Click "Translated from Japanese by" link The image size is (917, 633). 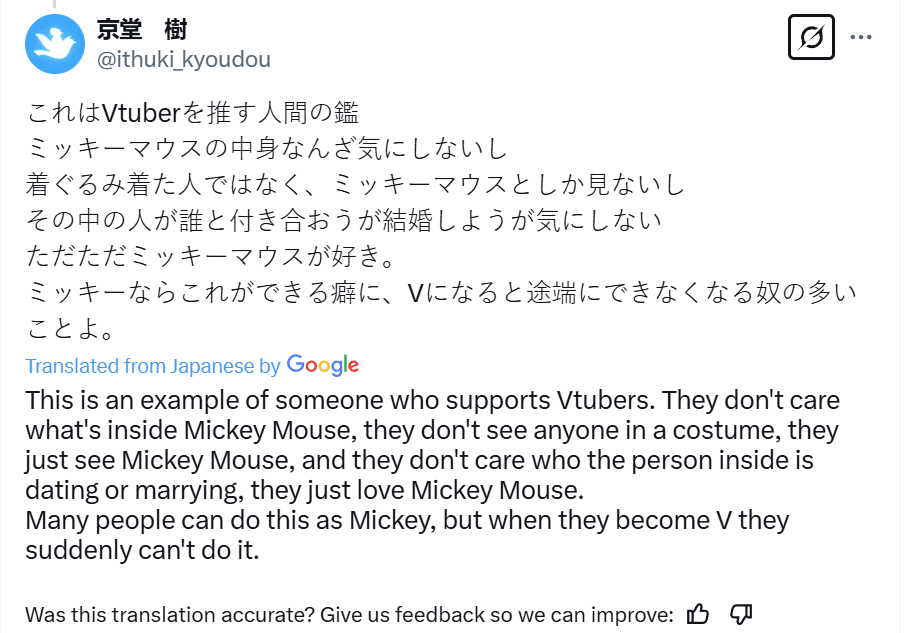(153, 366)
